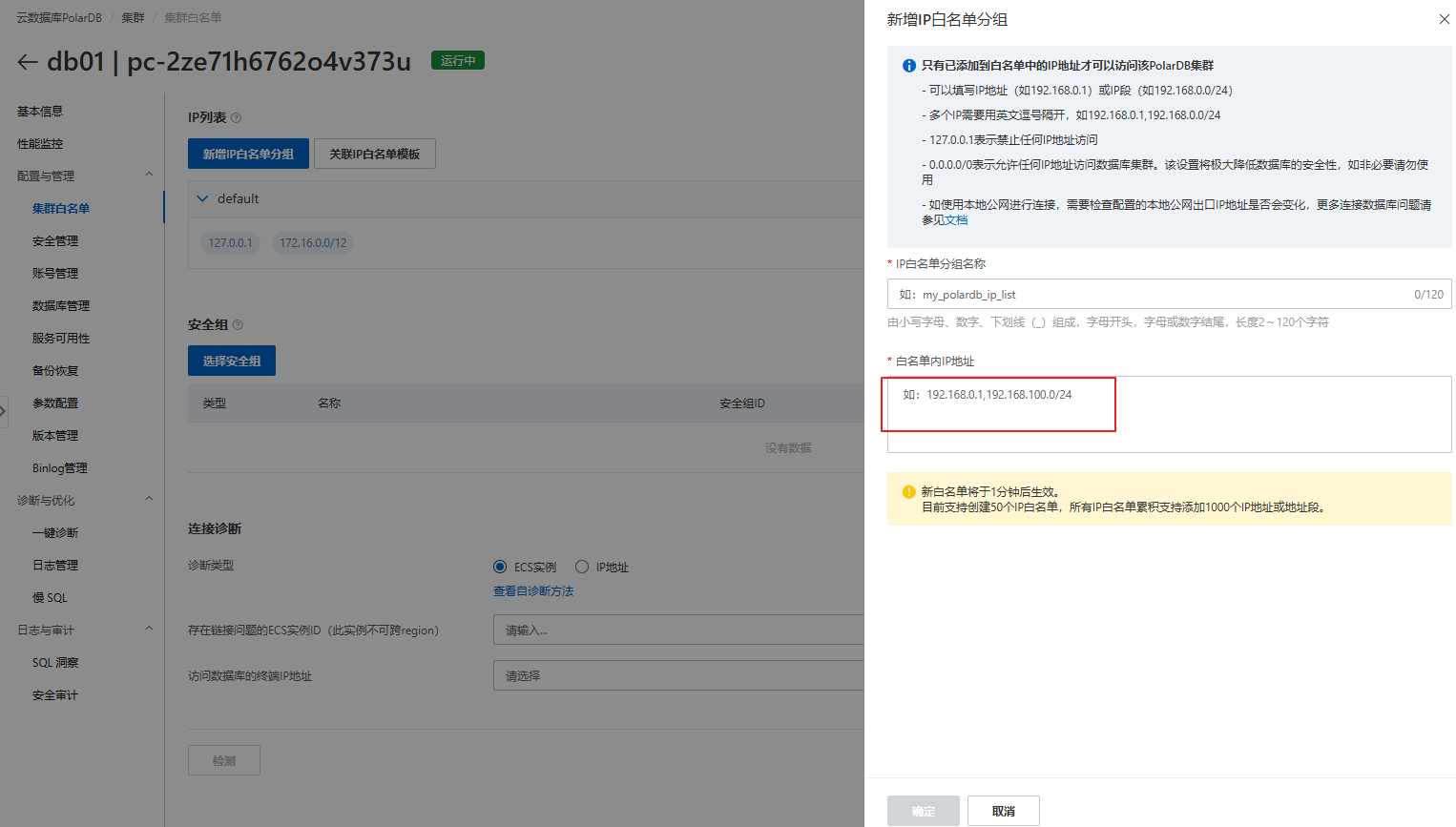The height and width of the screenshot is (827, 1456).
Task: Click the 检测 button
Action: pos(224,760)
